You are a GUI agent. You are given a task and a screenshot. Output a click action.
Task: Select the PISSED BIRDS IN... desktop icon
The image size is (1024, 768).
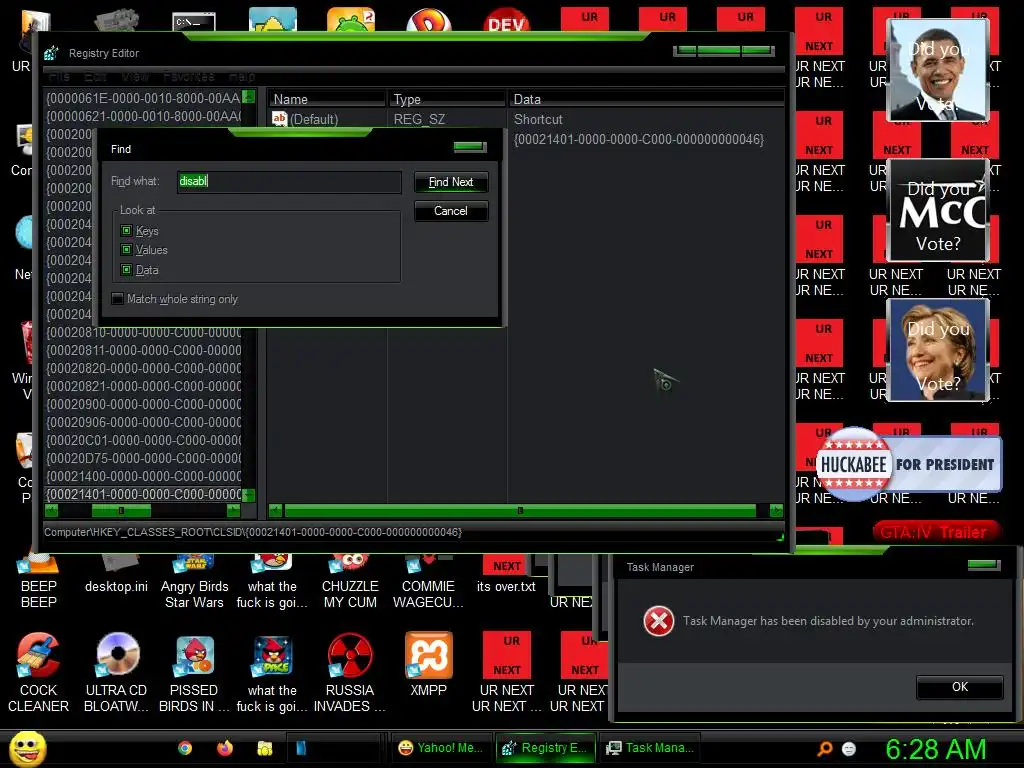tap(195, 655)
